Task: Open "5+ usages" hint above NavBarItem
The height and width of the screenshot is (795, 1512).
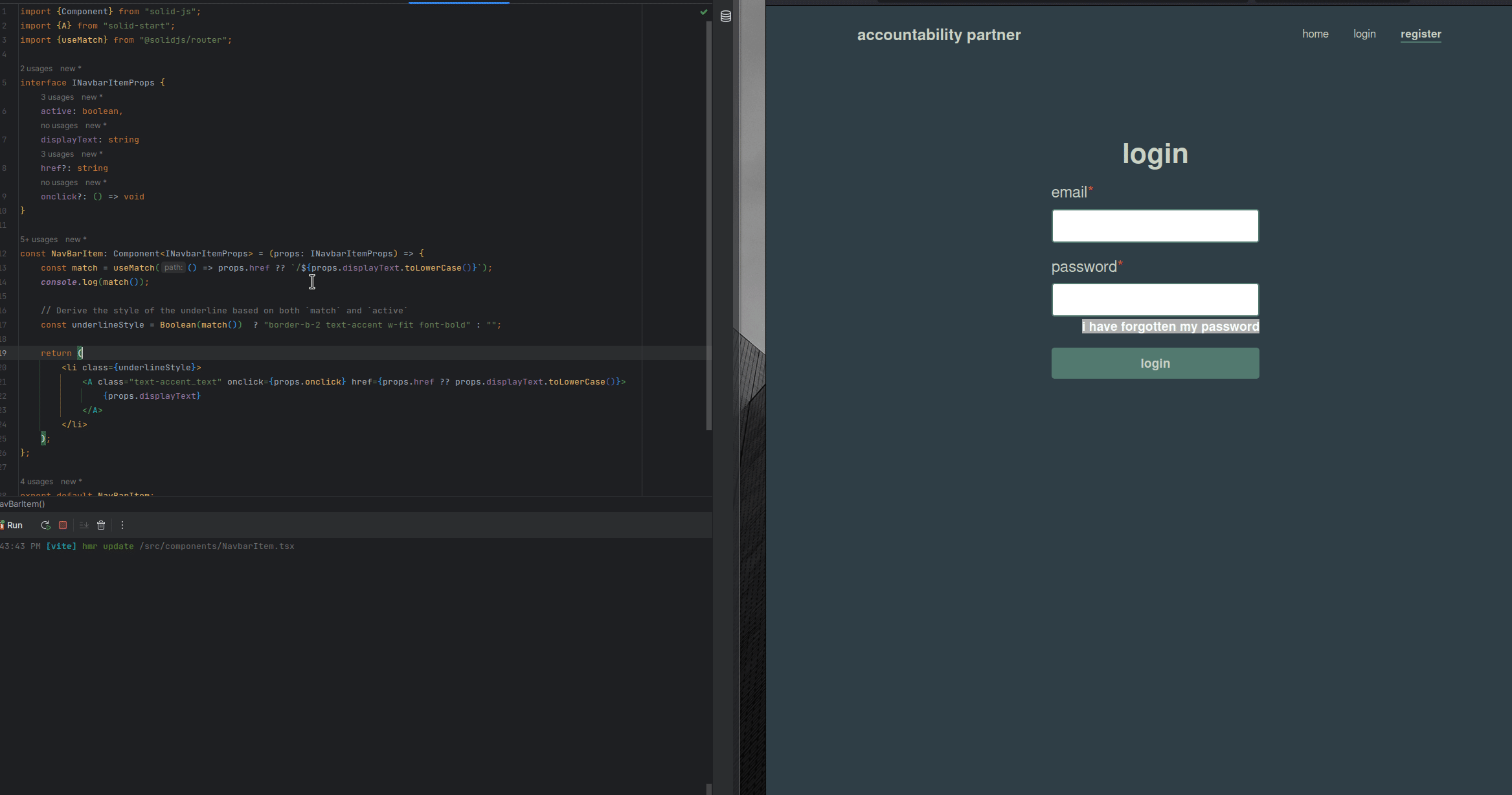Action: [39, 240]
